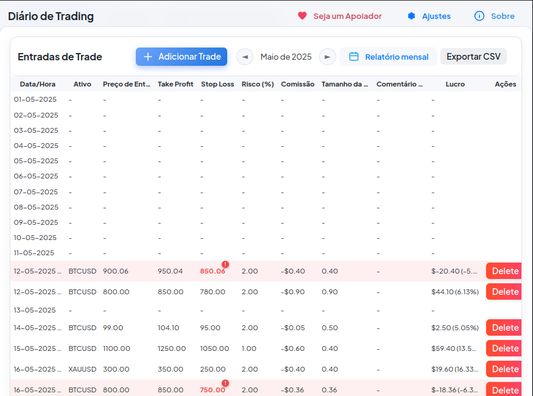Click entry price 1100.00
The height and width of the screenshot is (396, 533).
pos(116,348)
